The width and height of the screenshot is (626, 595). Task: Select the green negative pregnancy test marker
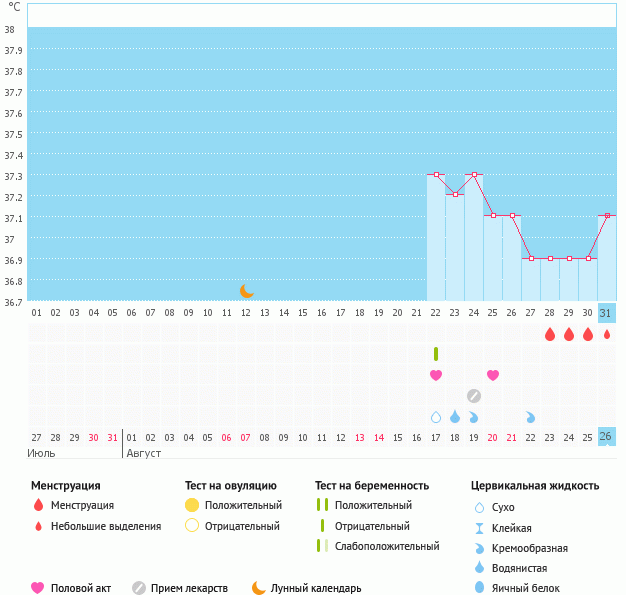[x=436, y=354]
